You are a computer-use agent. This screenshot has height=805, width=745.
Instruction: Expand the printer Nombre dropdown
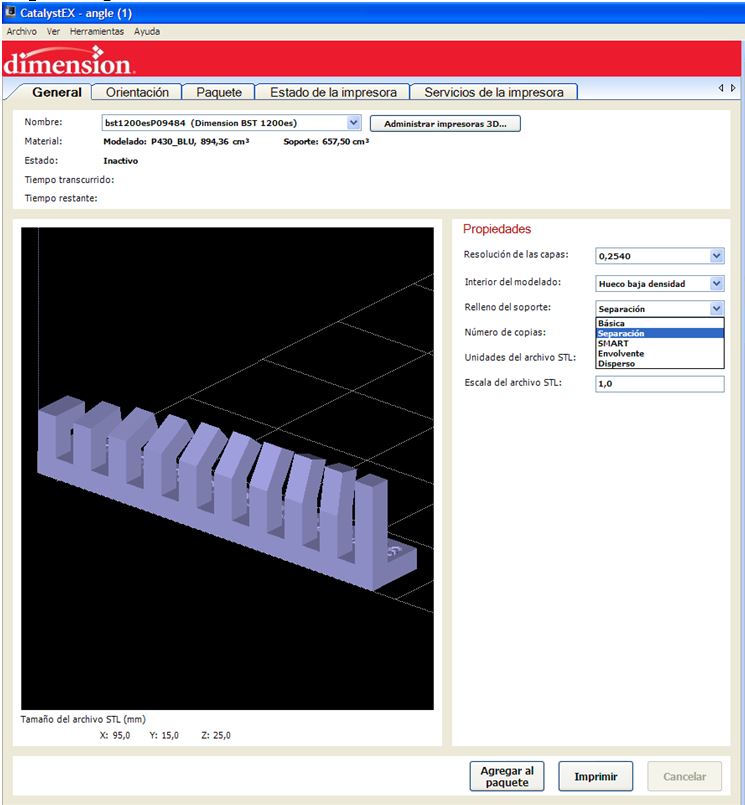click(x=353, y=123)
